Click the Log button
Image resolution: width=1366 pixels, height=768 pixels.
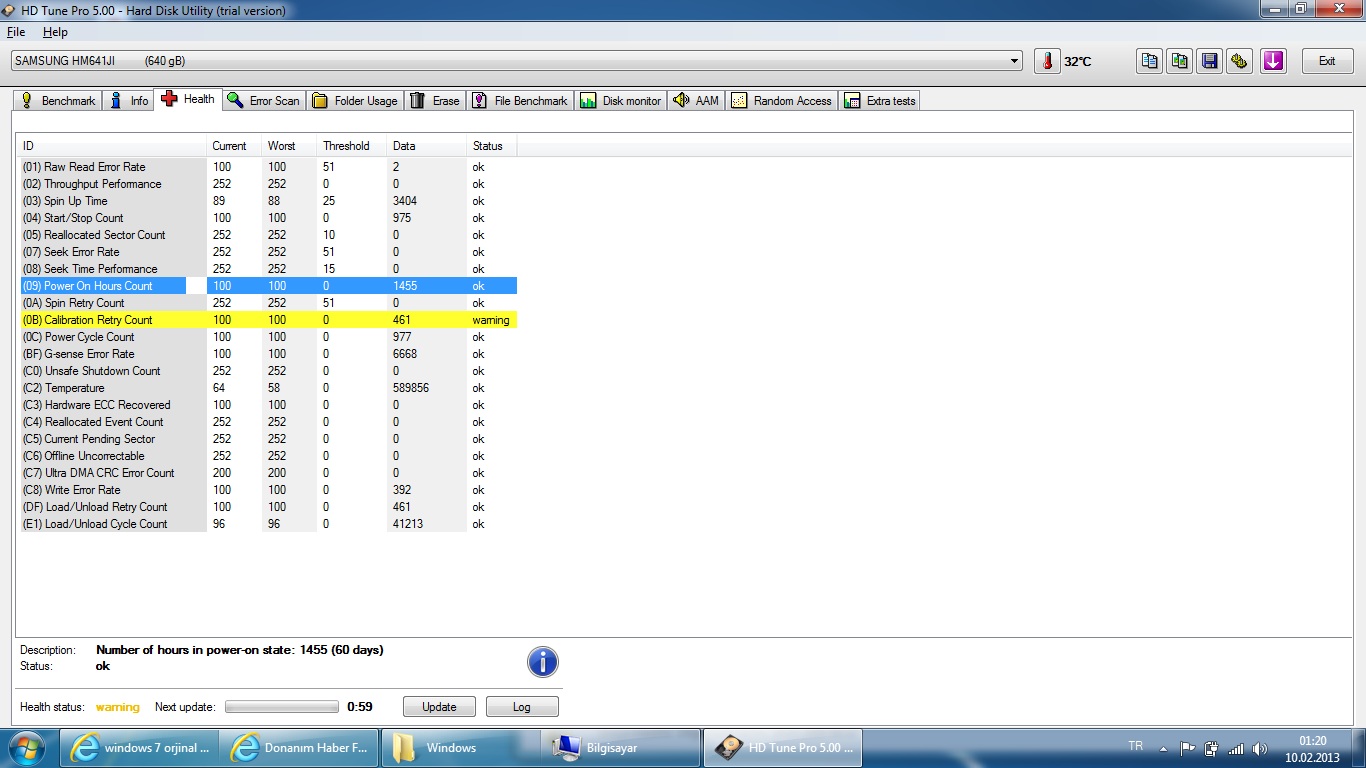coord(522,706)
